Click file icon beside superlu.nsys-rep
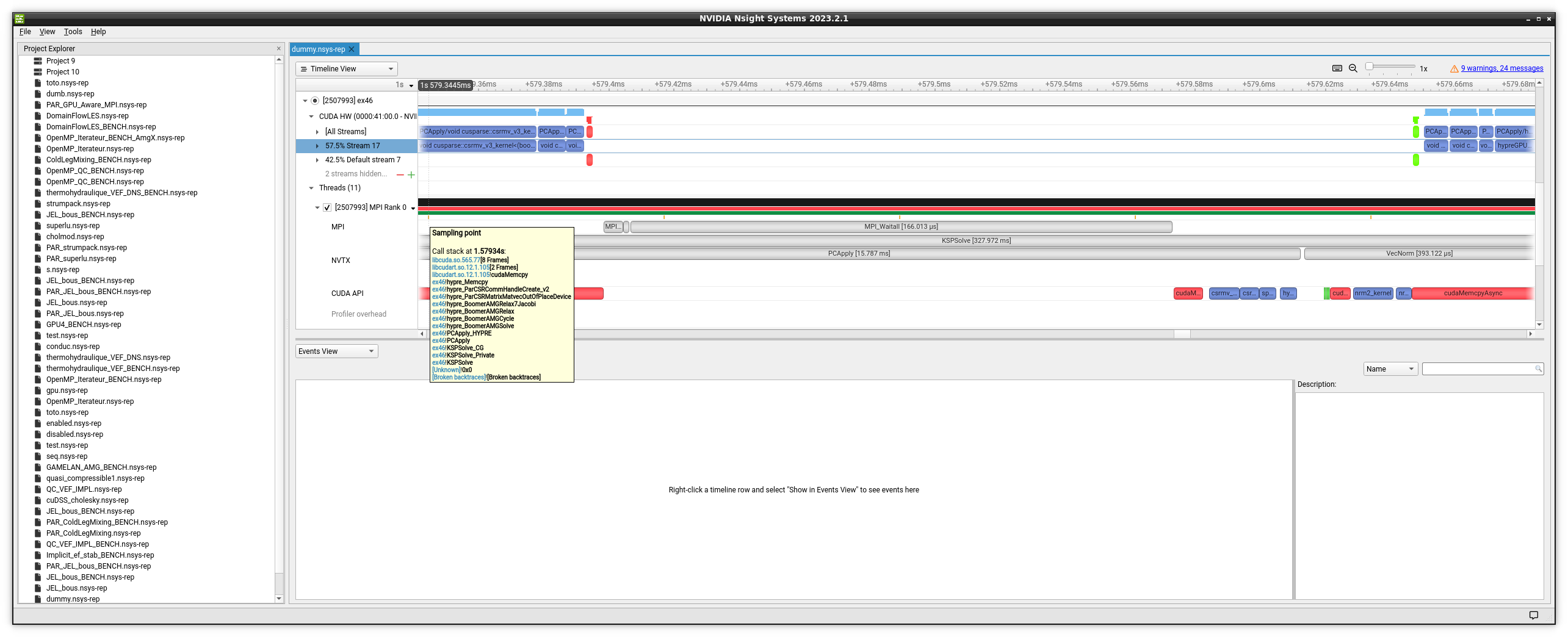Screen dimensions: 1568x637 tap(38, 226)
